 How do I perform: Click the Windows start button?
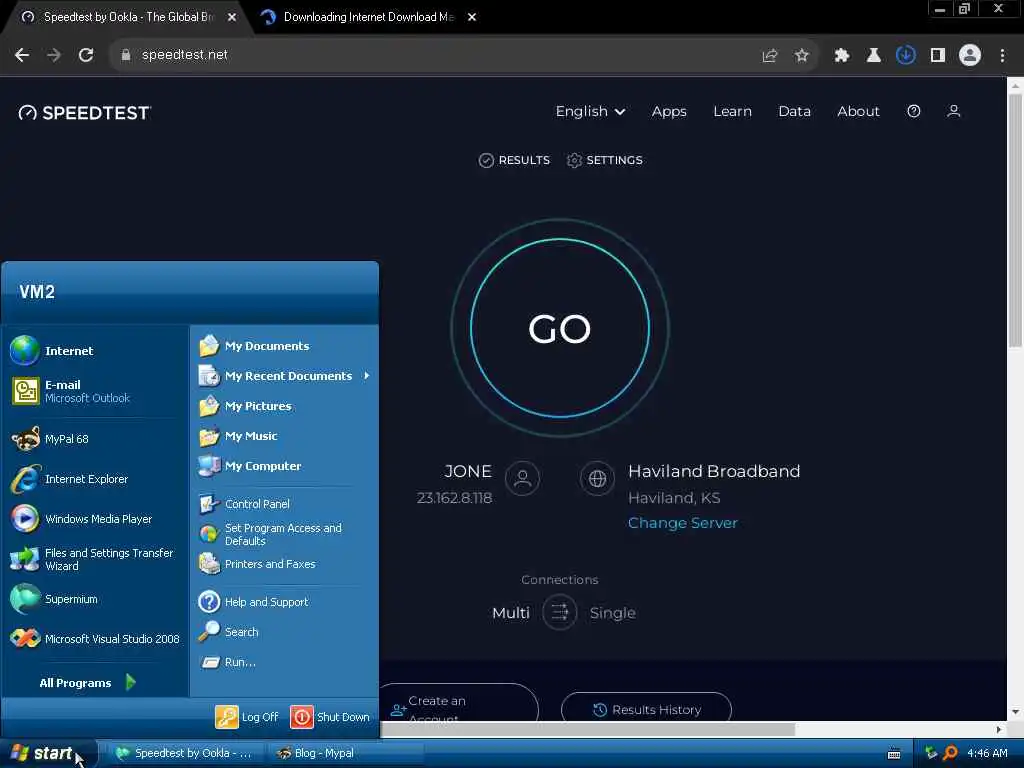(47, 754)
